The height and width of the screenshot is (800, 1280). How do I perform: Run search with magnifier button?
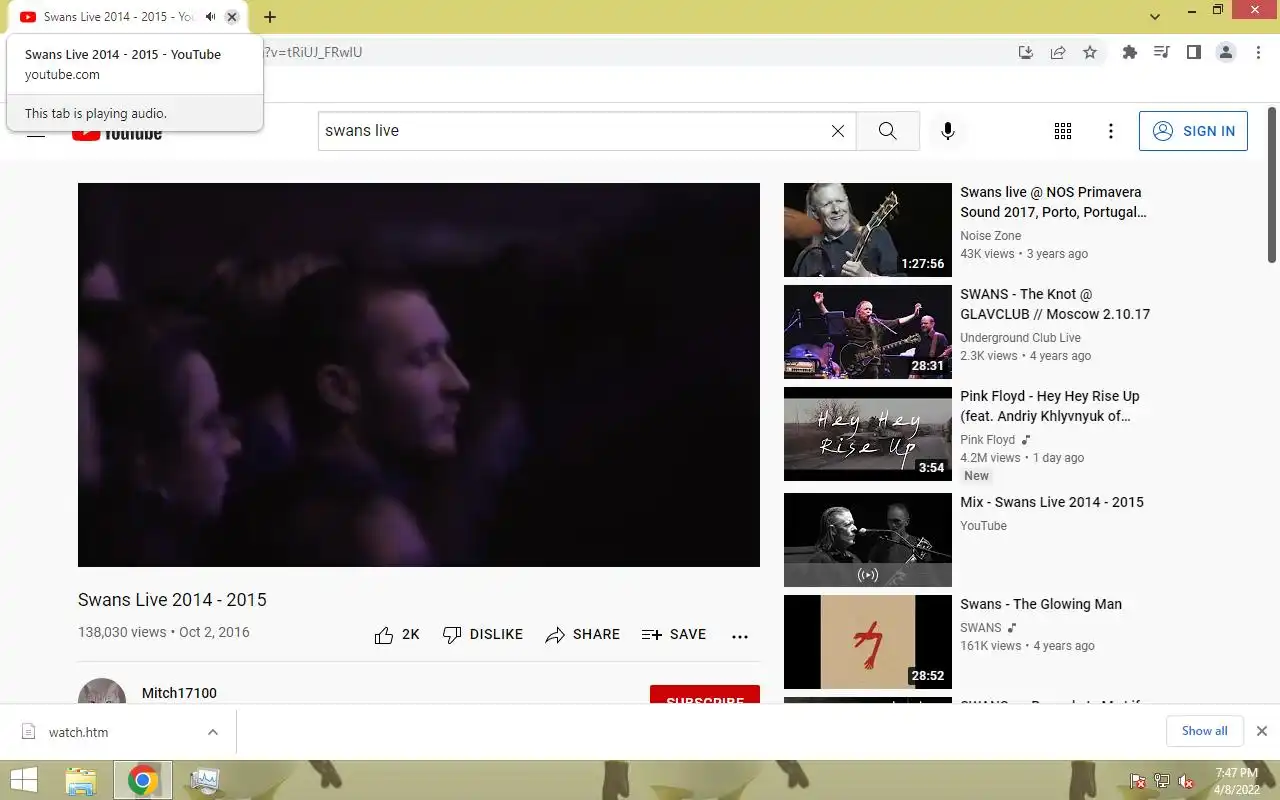point(887,131)
